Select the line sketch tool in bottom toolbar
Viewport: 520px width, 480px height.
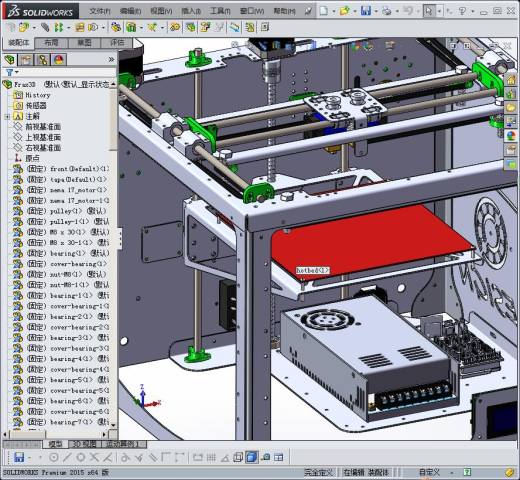click(x=67, y=457)
